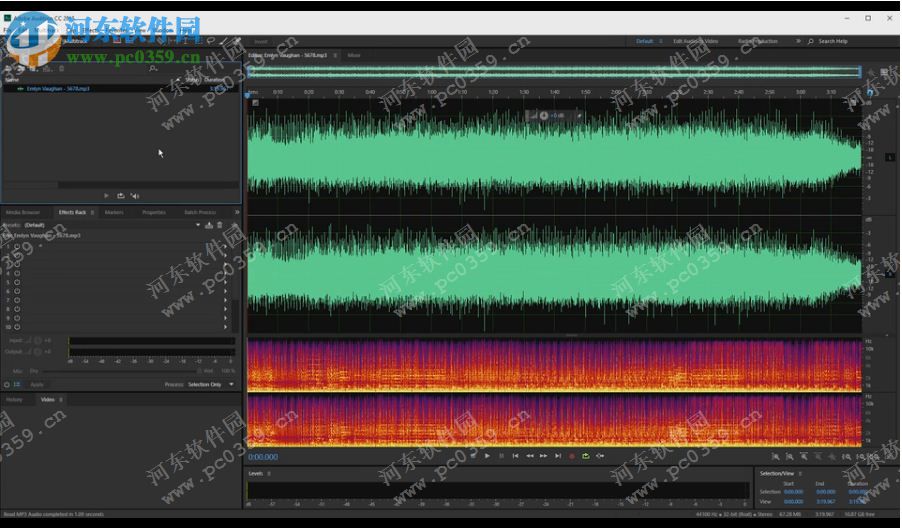The width and height of the screenshot is (902, 528).
Task: Click 1:00 on the timeline ruler
Action: [x=431, y=92]
